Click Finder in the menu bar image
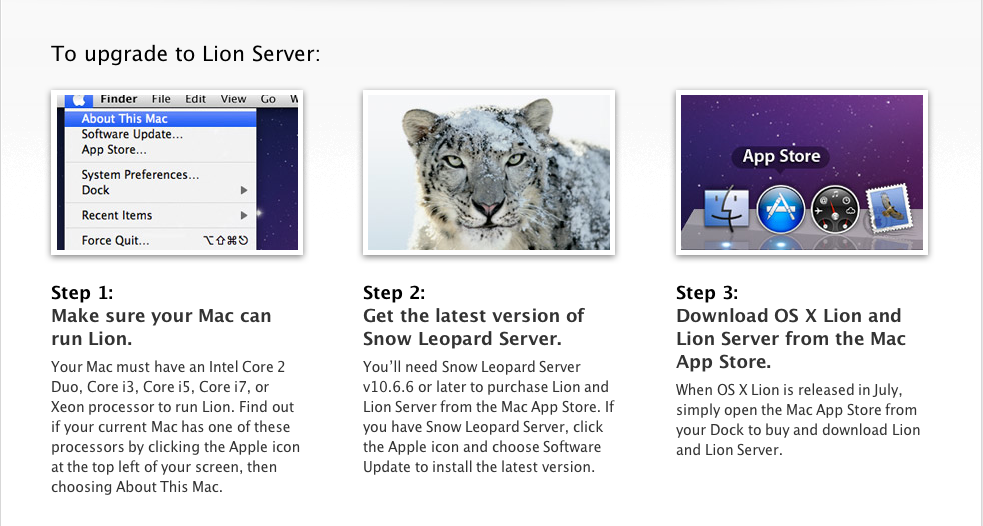983x526 pixels. coord(118,99)
